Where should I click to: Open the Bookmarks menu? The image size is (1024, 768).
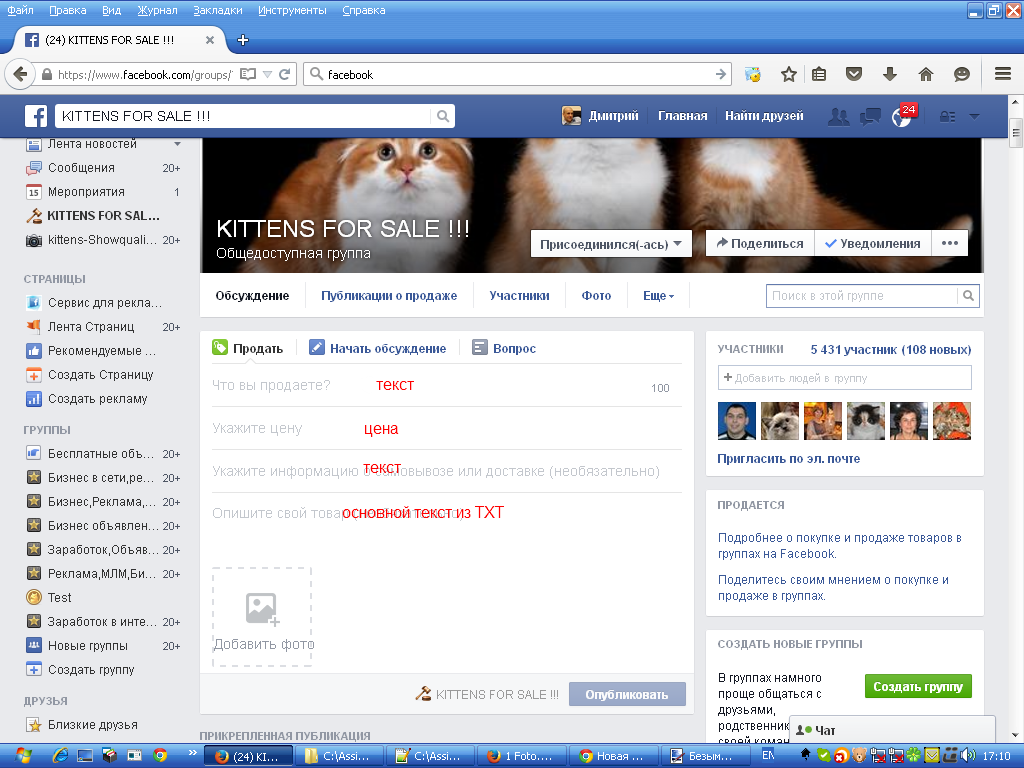click(x=217, y=10)
